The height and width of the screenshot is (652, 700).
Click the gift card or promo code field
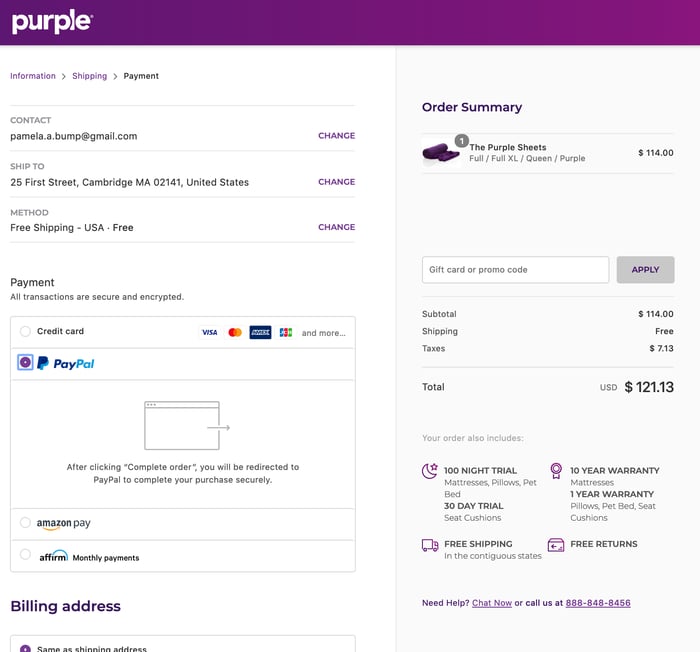tap(515, 270)
